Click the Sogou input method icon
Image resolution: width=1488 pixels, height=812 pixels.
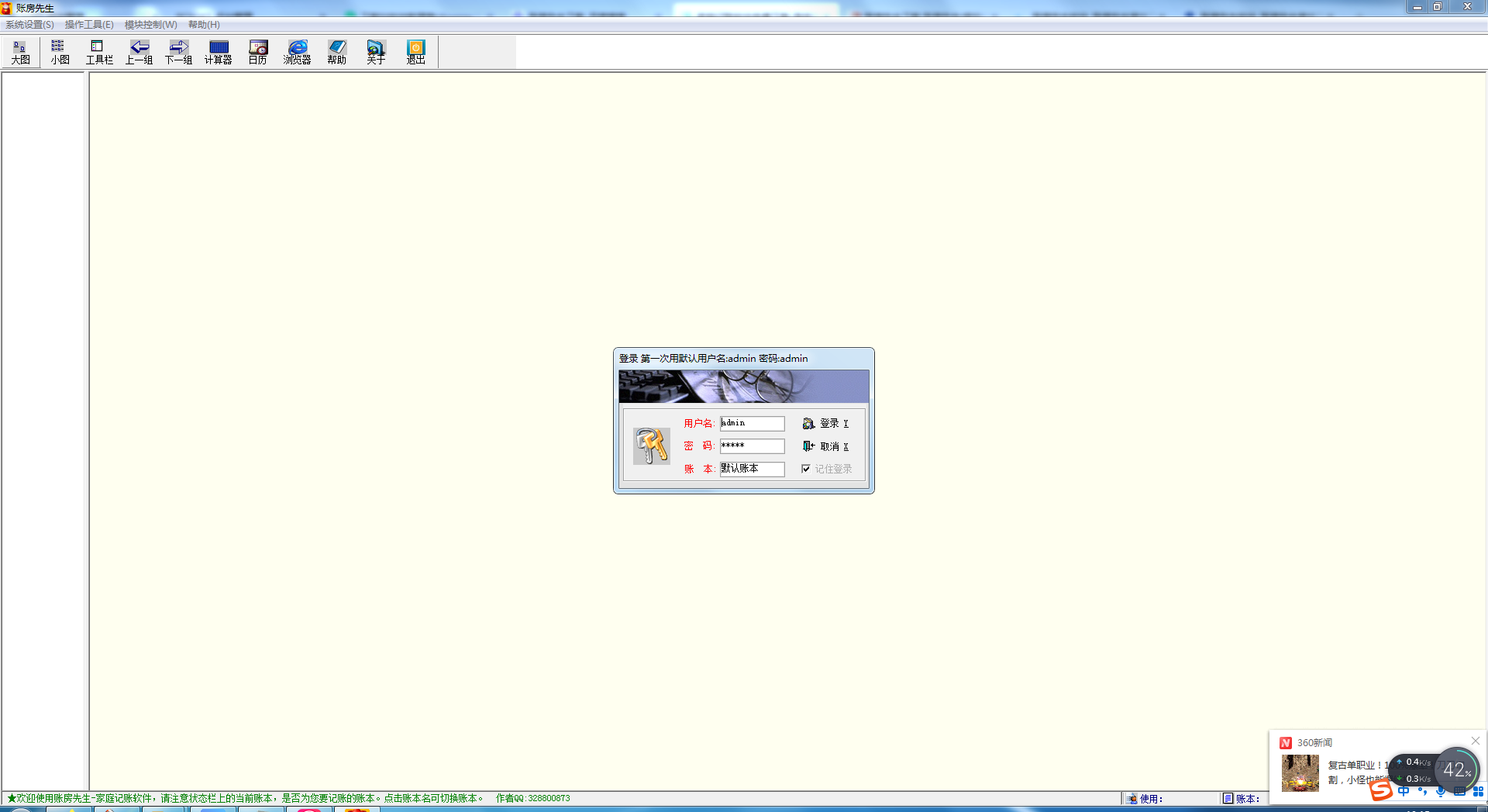coord(1381,790)
